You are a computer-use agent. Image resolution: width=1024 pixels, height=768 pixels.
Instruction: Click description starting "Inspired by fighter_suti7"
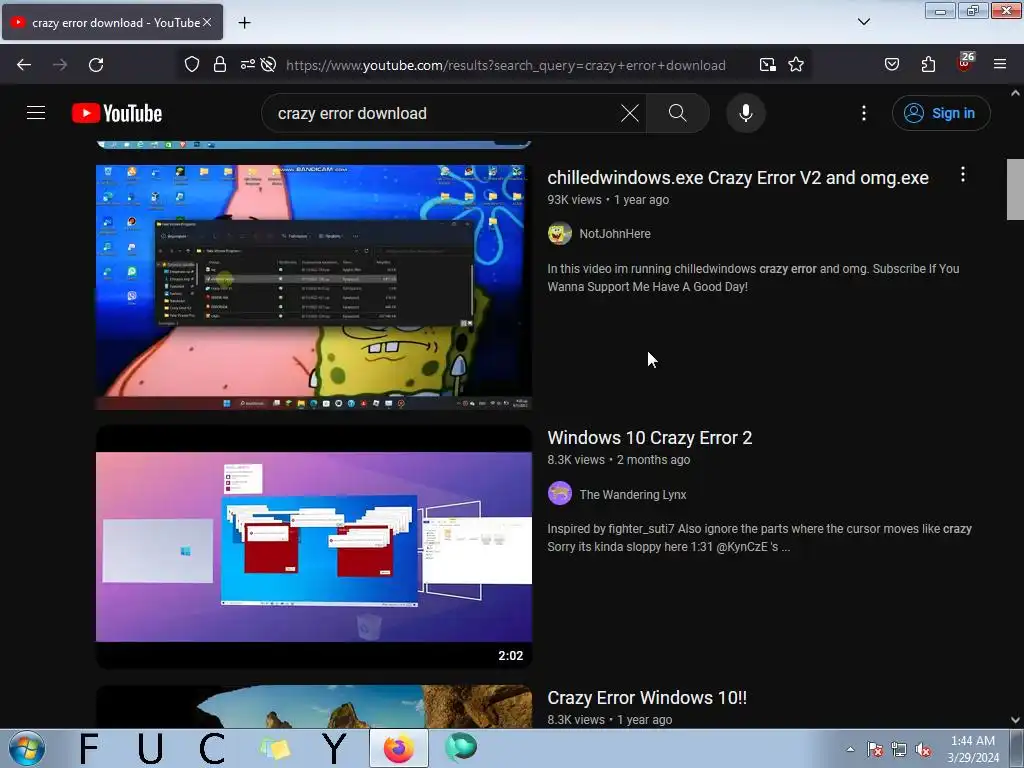coord(760,537)
